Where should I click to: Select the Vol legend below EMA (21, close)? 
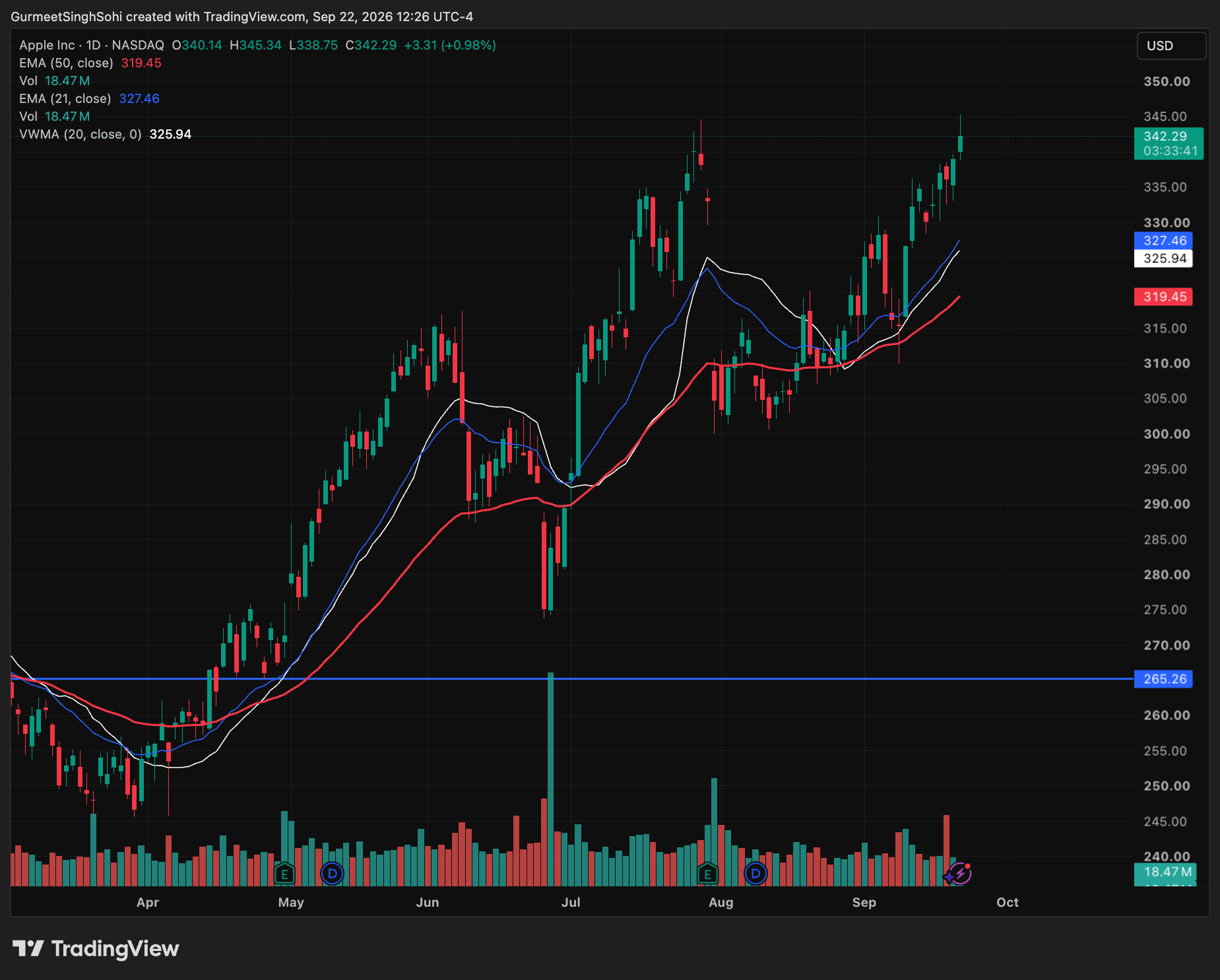[55, 116]
